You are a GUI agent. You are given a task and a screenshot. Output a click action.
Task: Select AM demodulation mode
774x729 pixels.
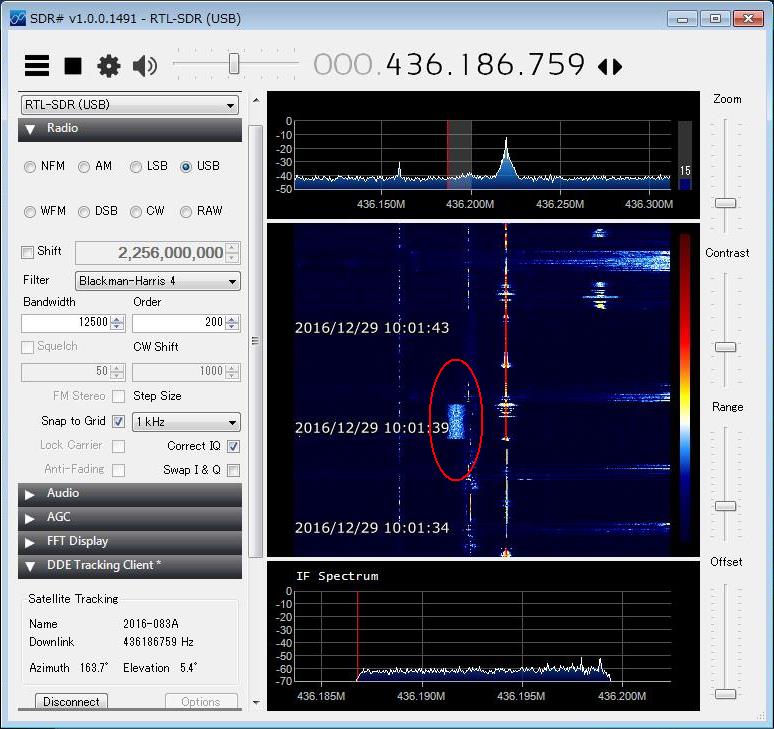tap(84, 167)
